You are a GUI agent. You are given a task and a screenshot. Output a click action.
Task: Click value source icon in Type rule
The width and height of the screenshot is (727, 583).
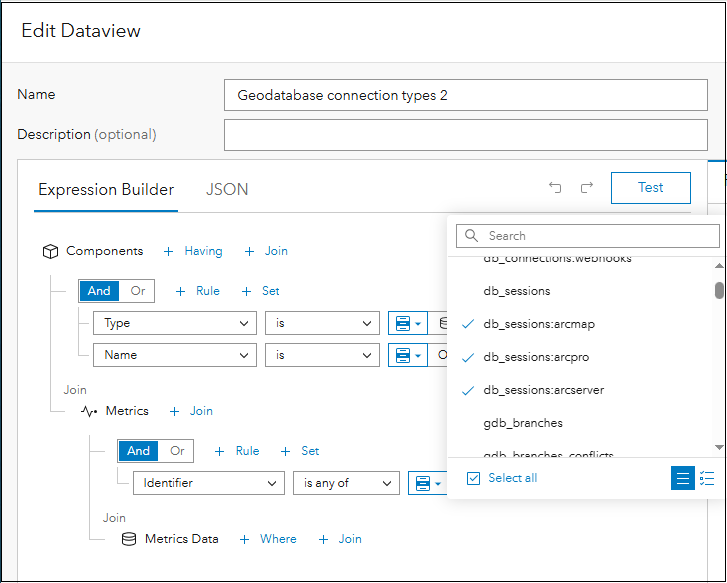(407, 323)
